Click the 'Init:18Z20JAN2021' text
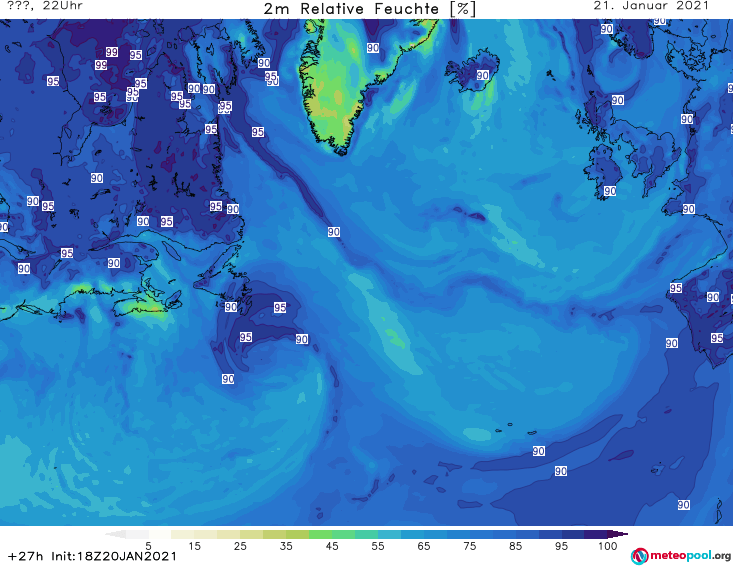The height and width of the screenshot is (566, 733). point(114,556)
